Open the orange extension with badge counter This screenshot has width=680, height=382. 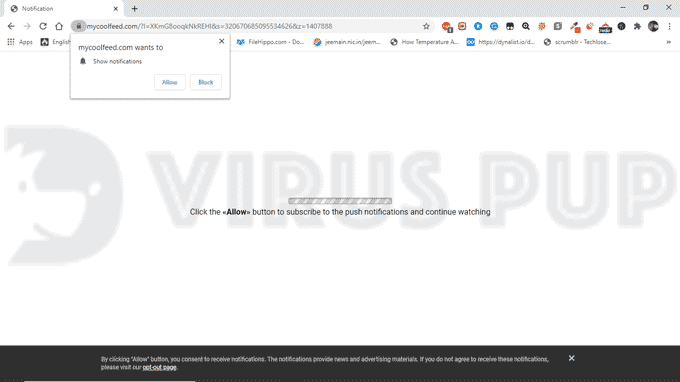point(447,27)
